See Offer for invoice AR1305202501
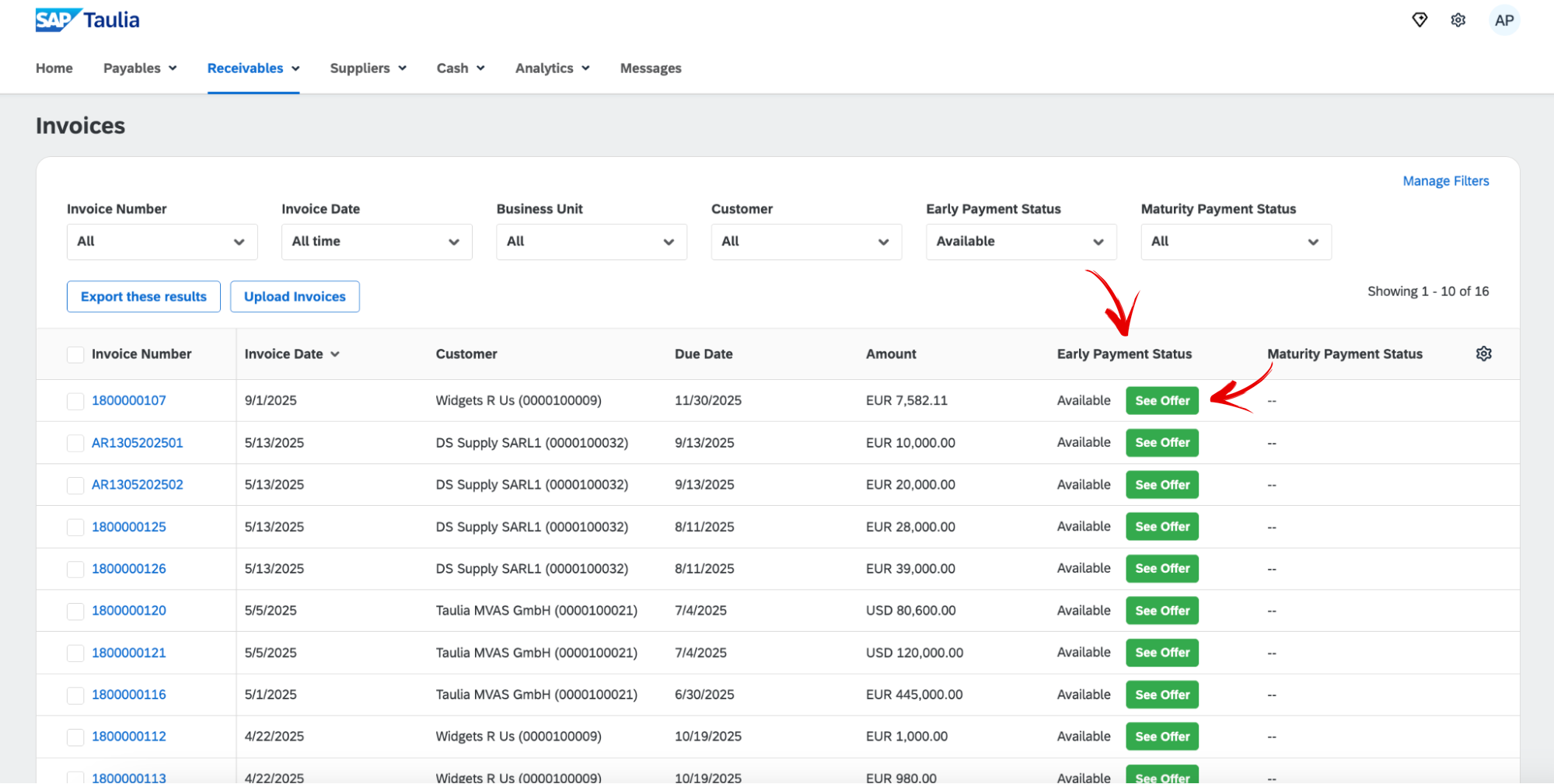This screenshot has width=1554, height=784. click(1162, 443)
